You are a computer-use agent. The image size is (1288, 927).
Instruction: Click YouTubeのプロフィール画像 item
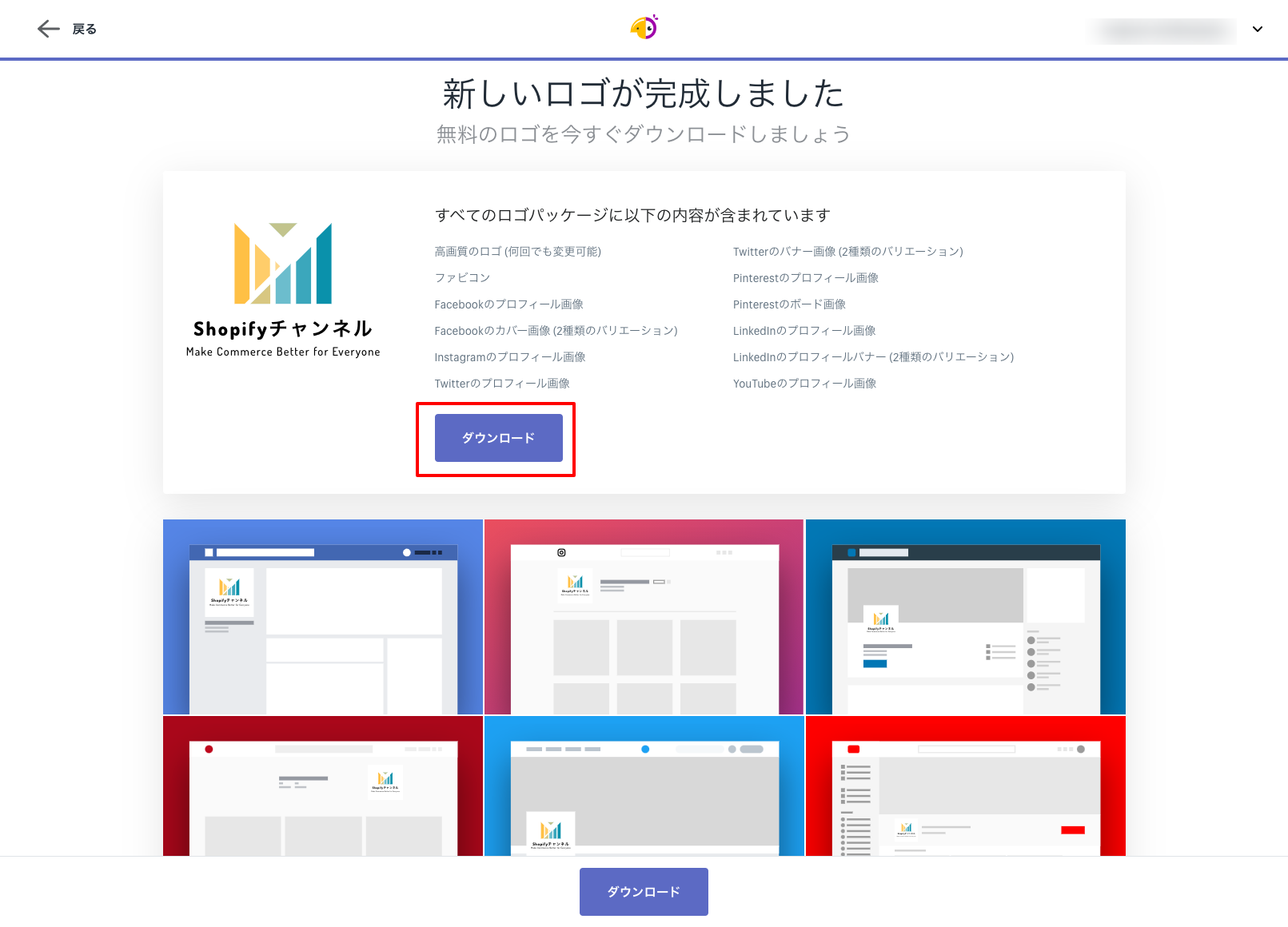[x=805, y=384]
